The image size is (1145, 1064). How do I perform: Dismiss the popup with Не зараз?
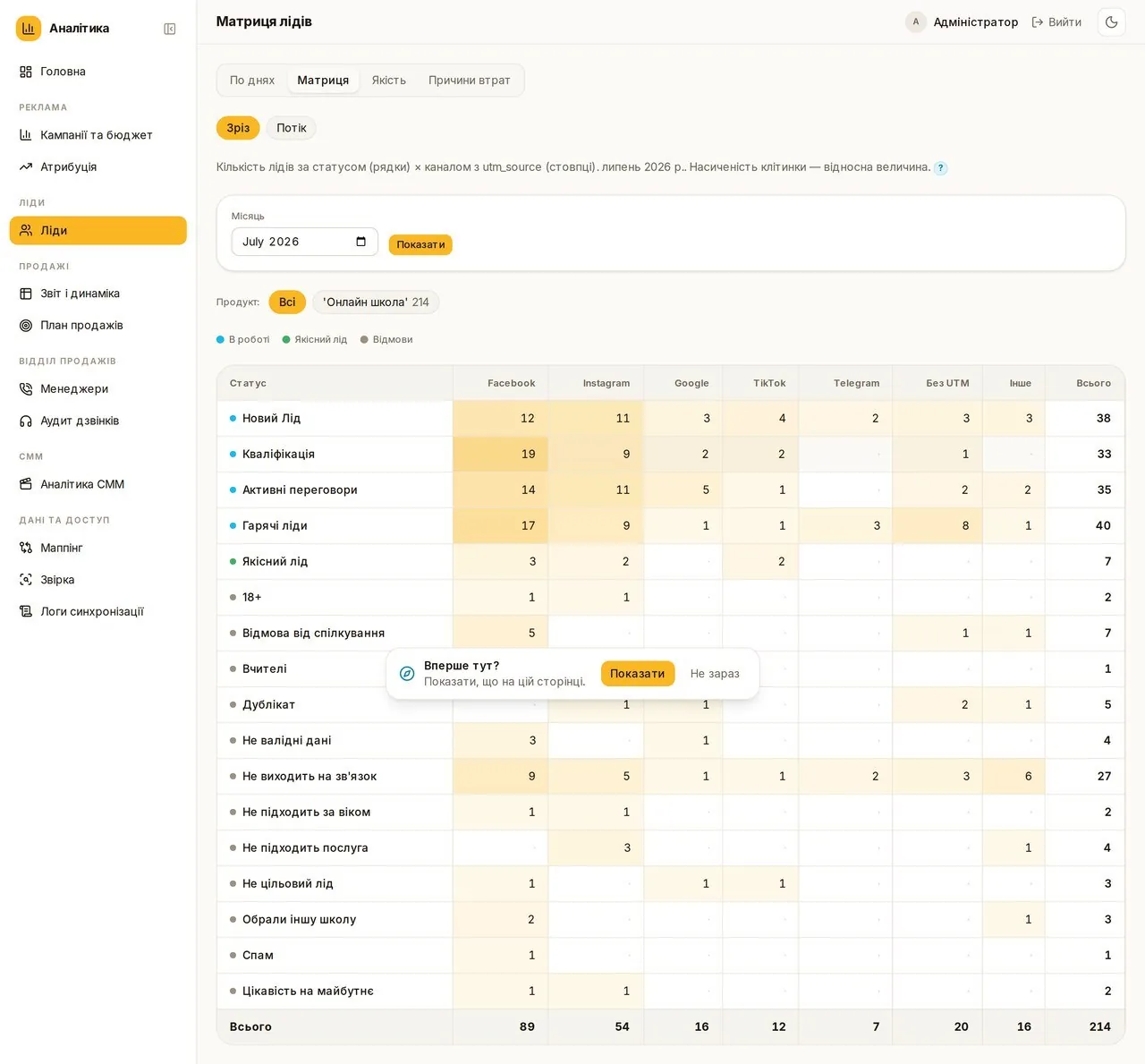coord(715,674)
